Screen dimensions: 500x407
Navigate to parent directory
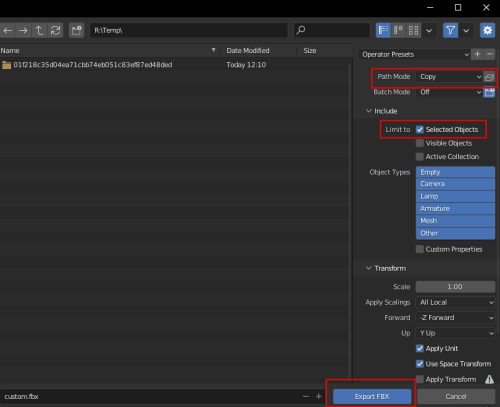tap(39, 31)
